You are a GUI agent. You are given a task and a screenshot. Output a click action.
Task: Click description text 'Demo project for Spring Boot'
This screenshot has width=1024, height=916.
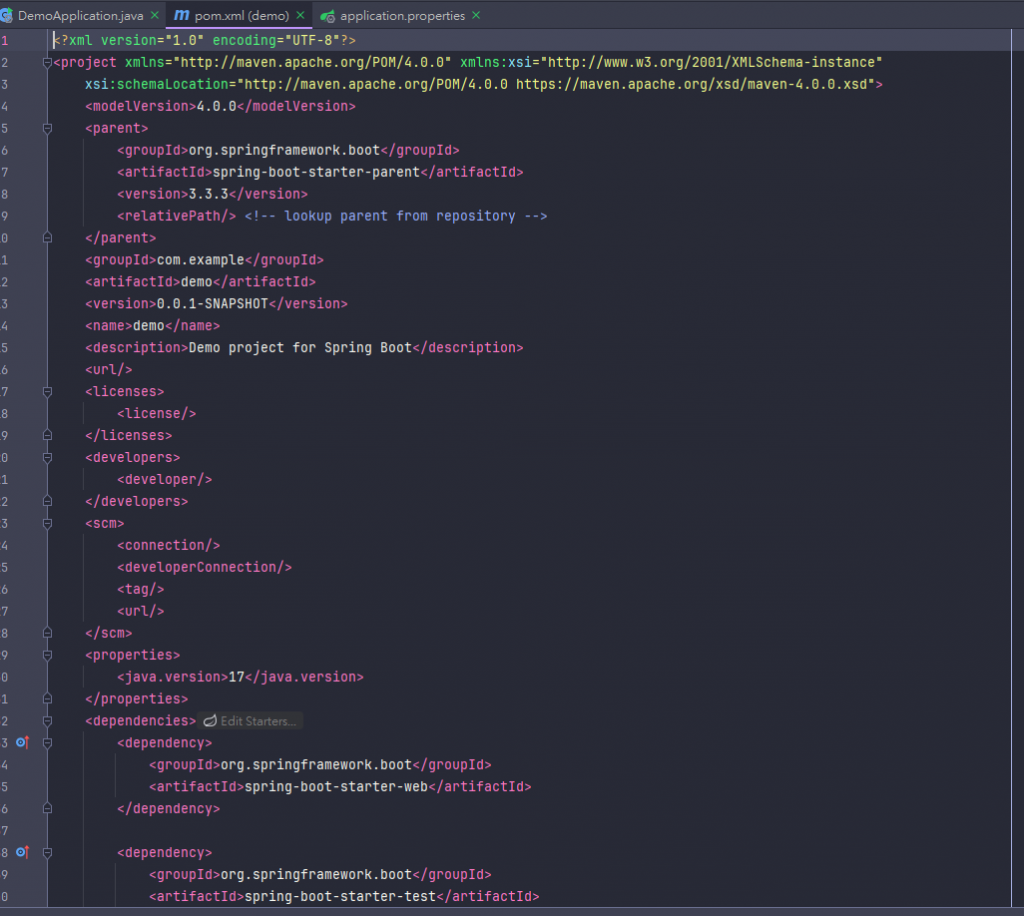(300, 347)
